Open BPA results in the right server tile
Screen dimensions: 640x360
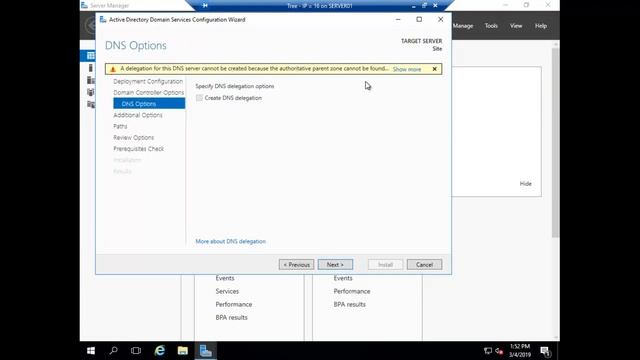[349, 304]
